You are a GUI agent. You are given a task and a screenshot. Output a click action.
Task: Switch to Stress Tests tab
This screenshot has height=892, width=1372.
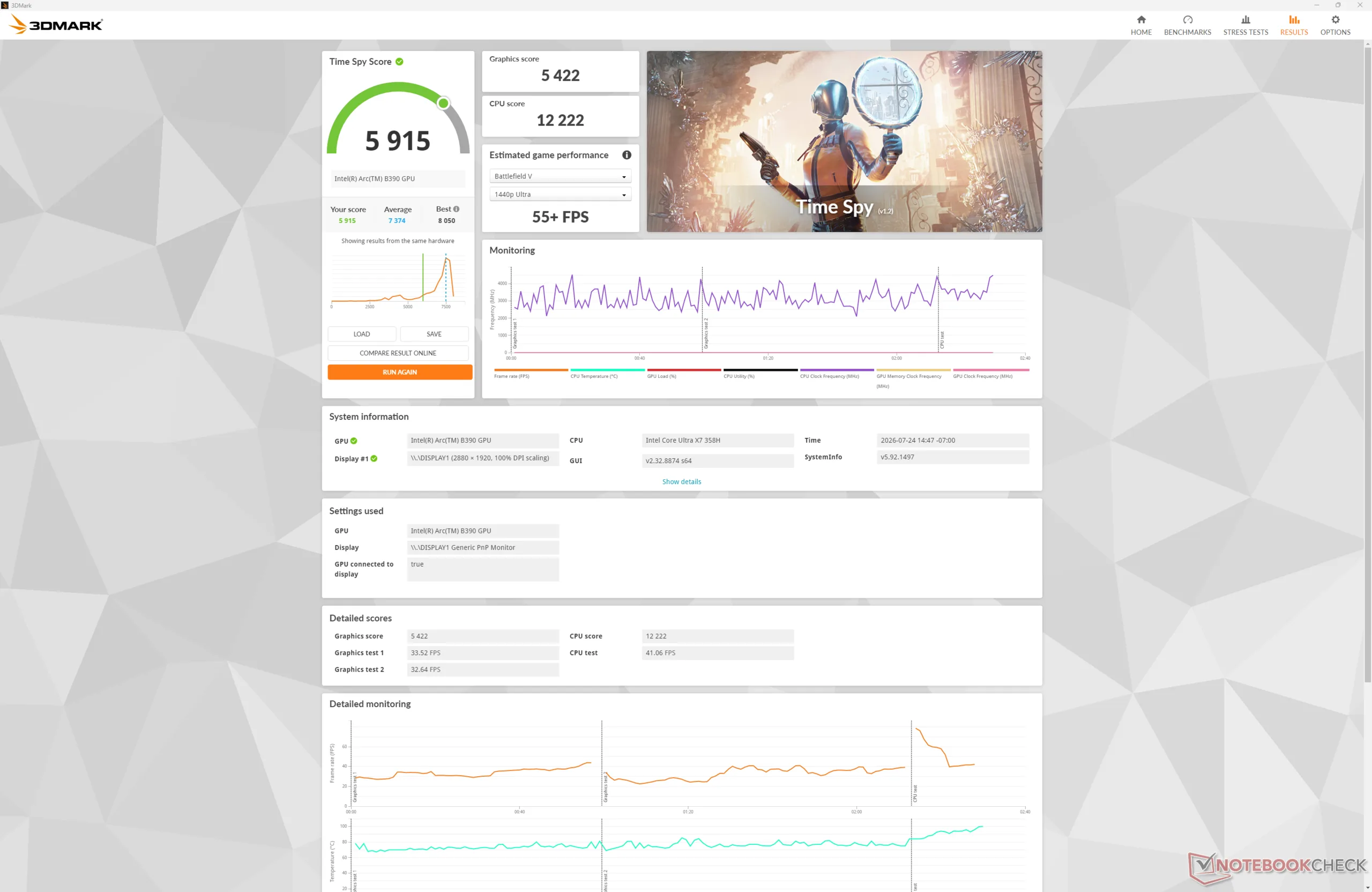[1245, 25]
